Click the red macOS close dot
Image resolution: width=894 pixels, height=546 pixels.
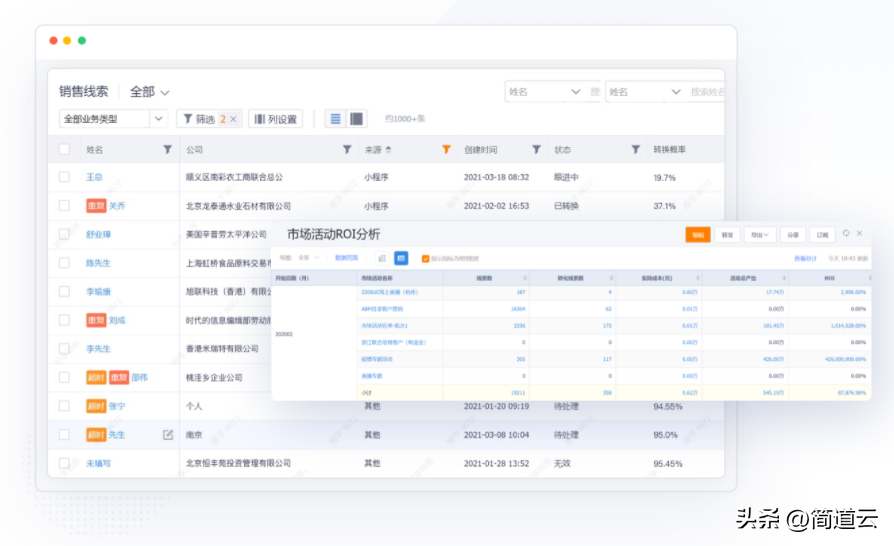[x=54, y=40]
